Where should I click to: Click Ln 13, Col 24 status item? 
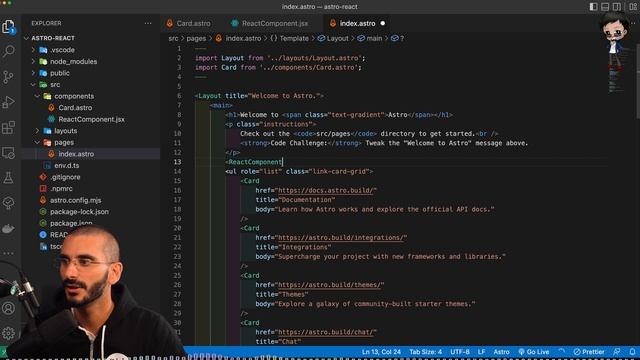tap(381, 352)
